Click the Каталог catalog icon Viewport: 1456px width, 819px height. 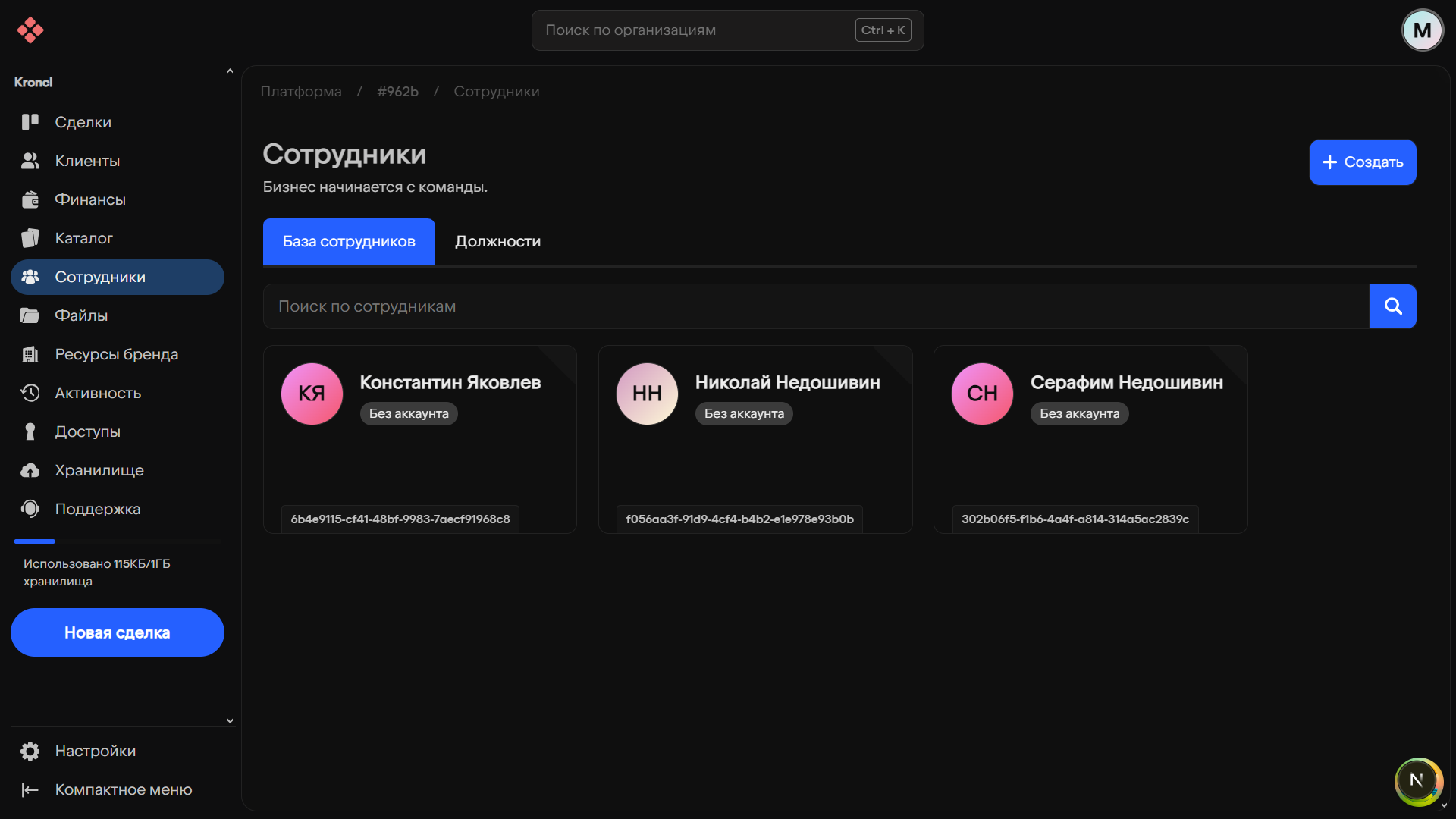[x=30, y=238]
